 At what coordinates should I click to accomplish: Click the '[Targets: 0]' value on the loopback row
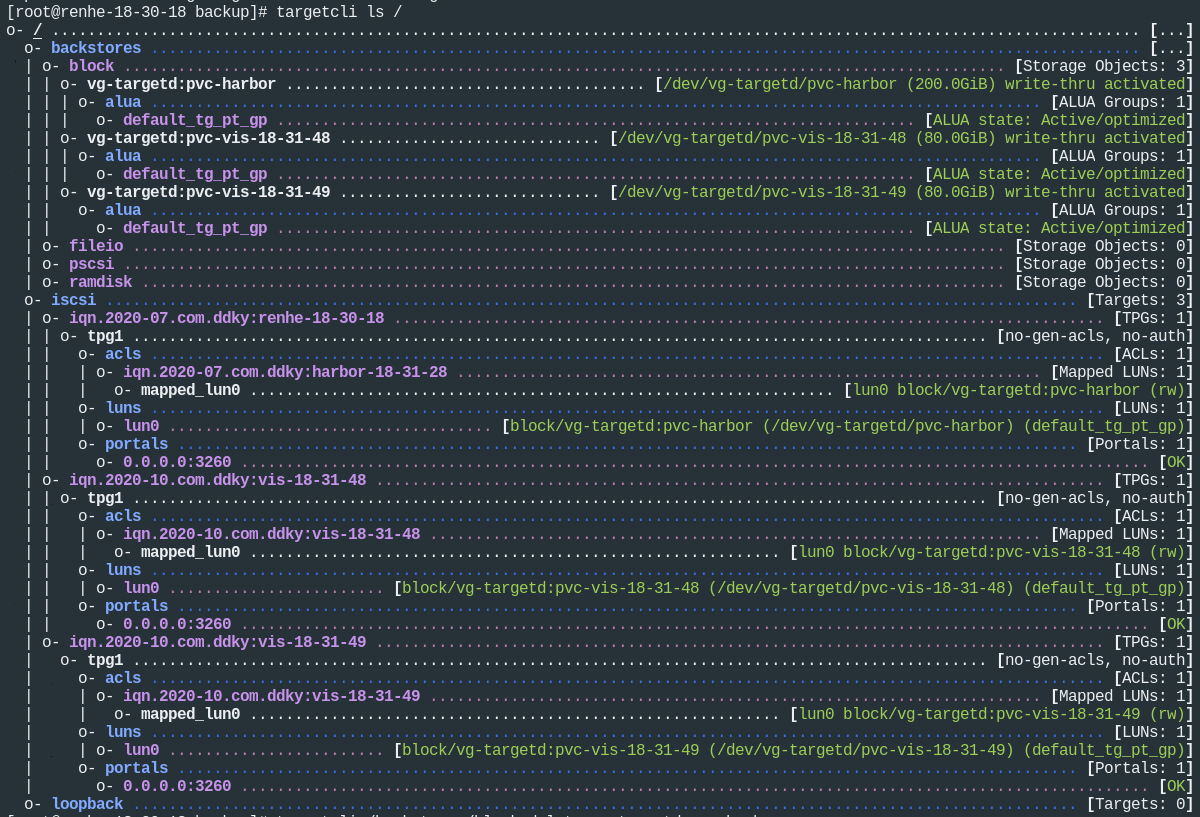1140,804
